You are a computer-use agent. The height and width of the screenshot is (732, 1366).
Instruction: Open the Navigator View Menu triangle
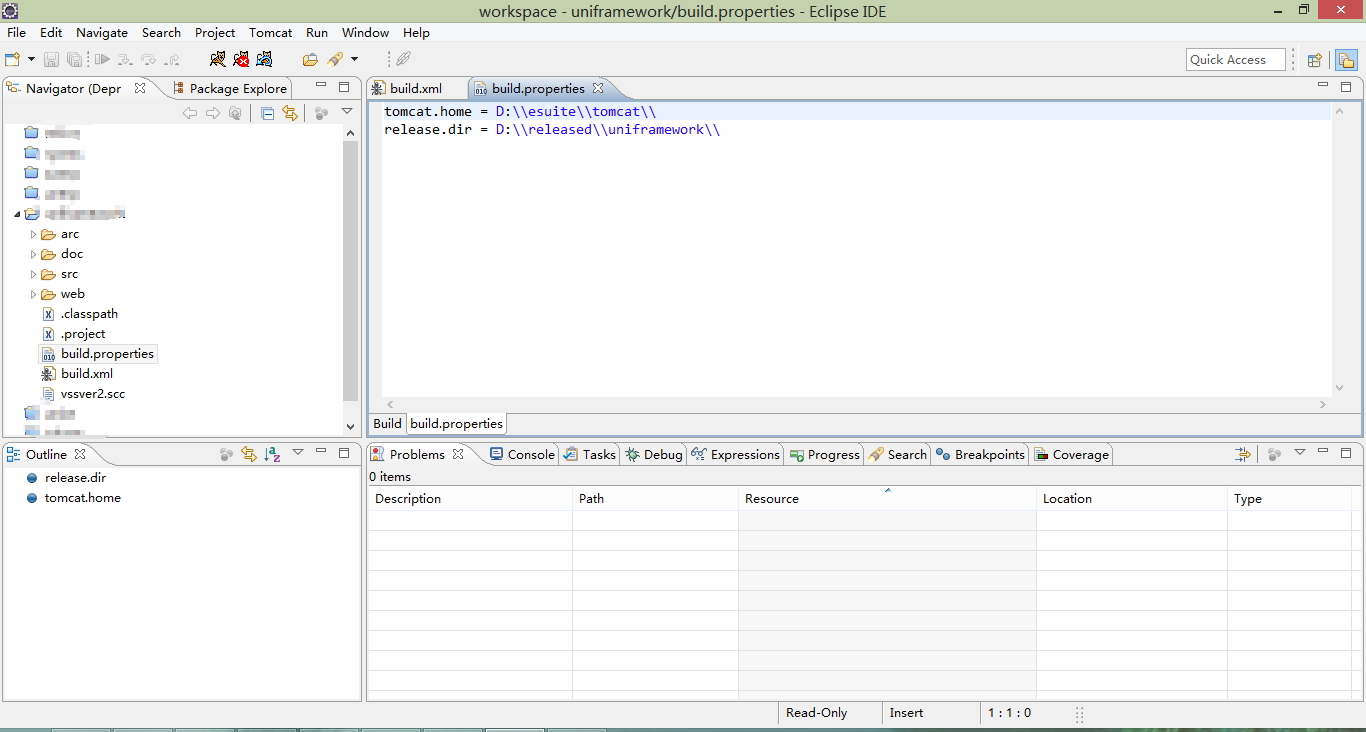[347, 112]
